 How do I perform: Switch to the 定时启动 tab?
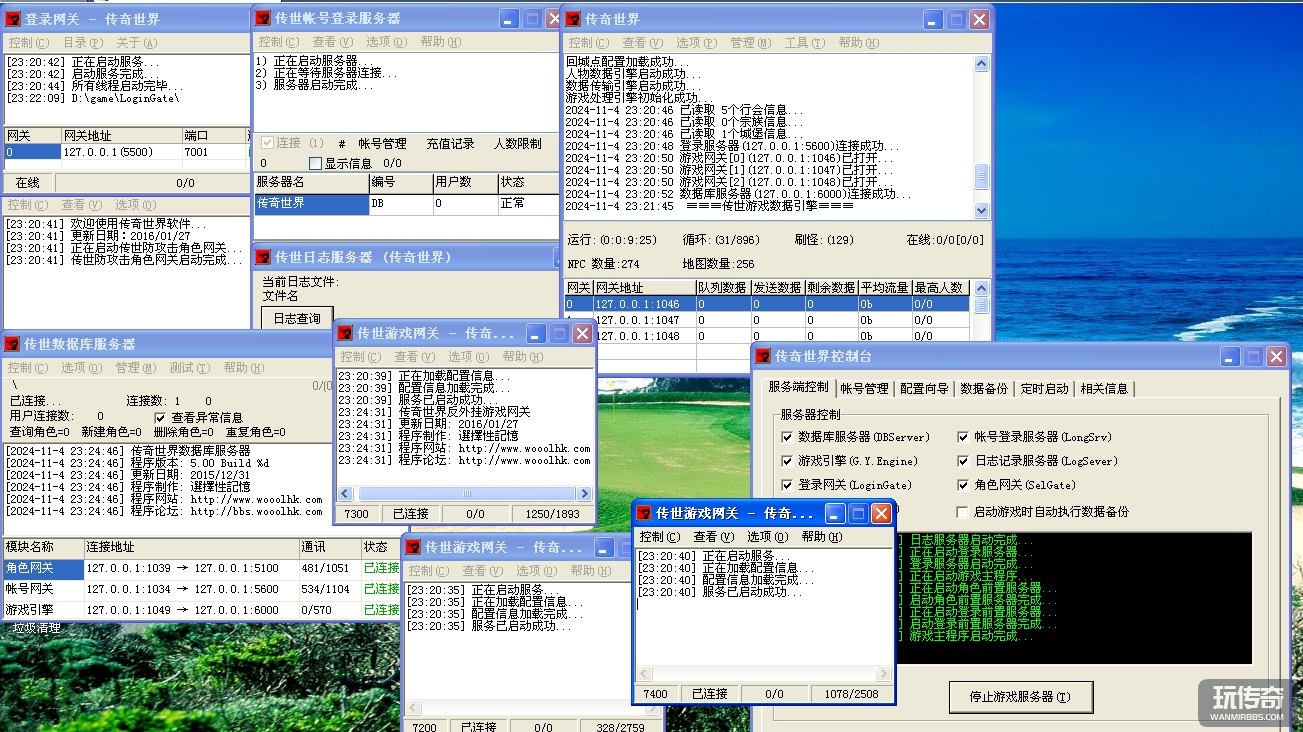click(x=1044, y=389)
